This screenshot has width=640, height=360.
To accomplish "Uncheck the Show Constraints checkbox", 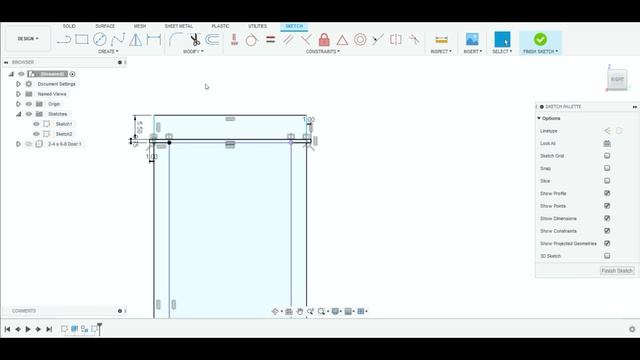I will tap(607, 231).
